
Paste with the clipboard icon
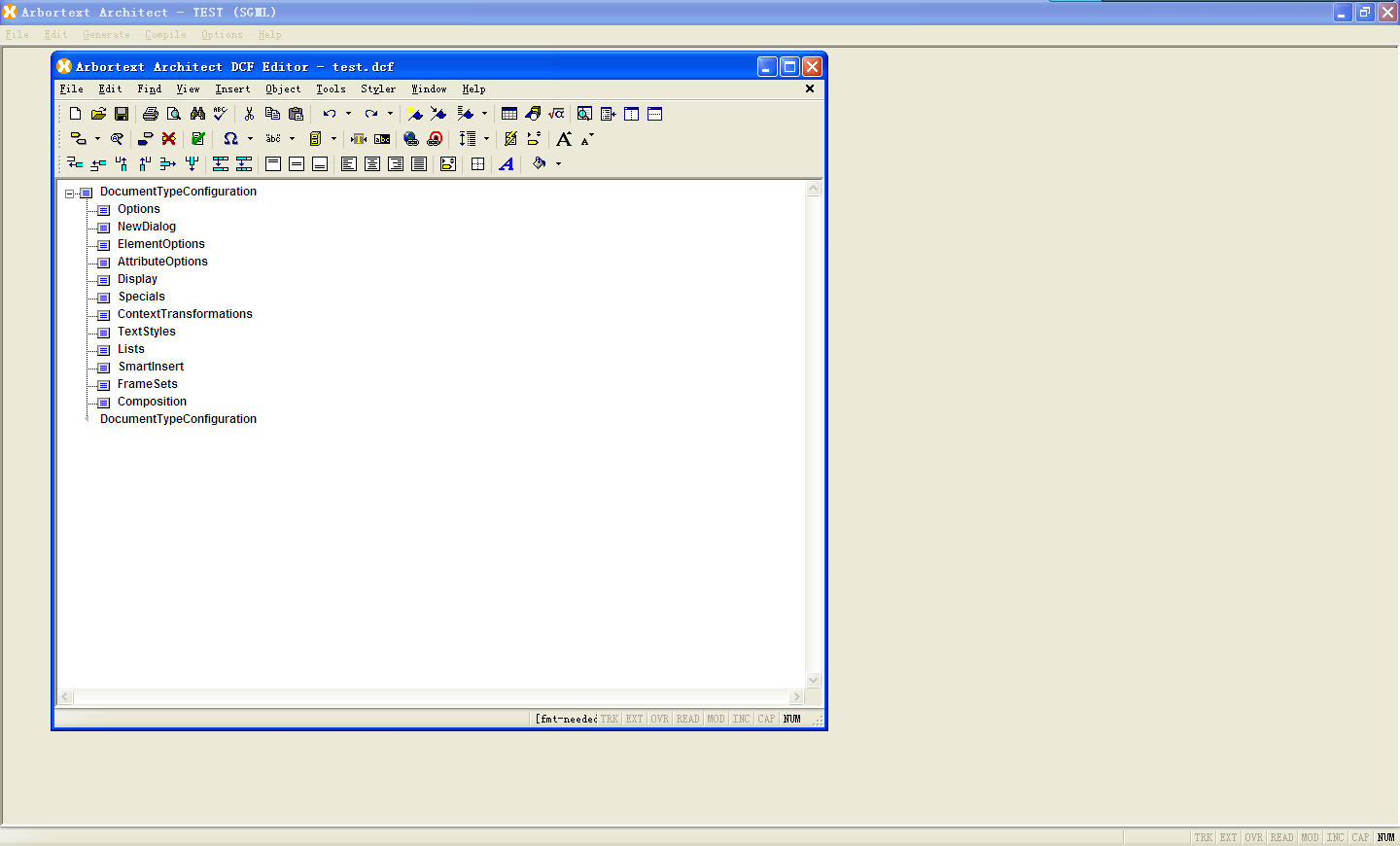(x=297, y=114)
